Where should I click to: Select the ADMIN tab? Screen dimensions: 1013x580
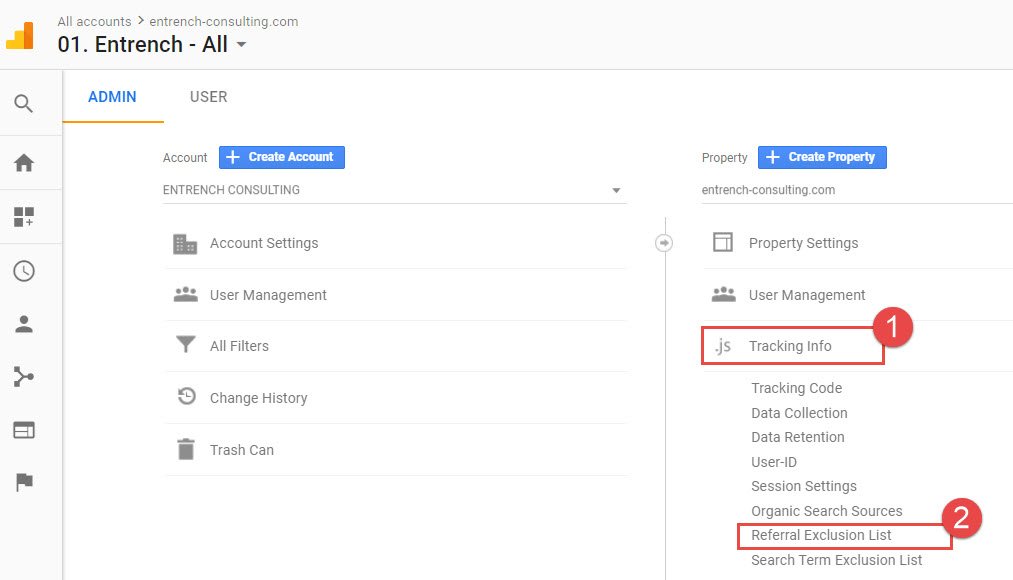tap(112, 97)
